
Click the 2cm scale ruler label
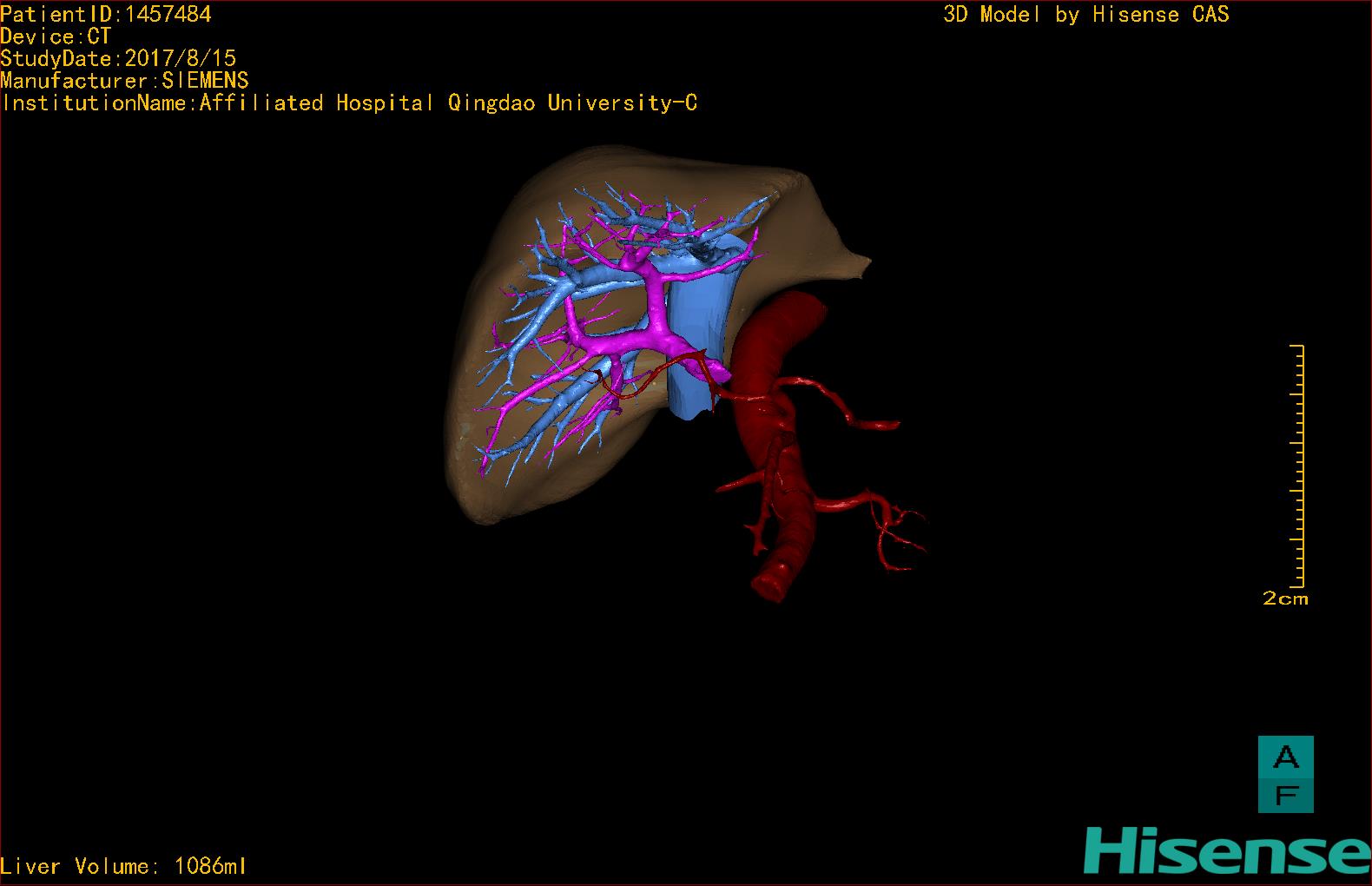coord(1285,598)
